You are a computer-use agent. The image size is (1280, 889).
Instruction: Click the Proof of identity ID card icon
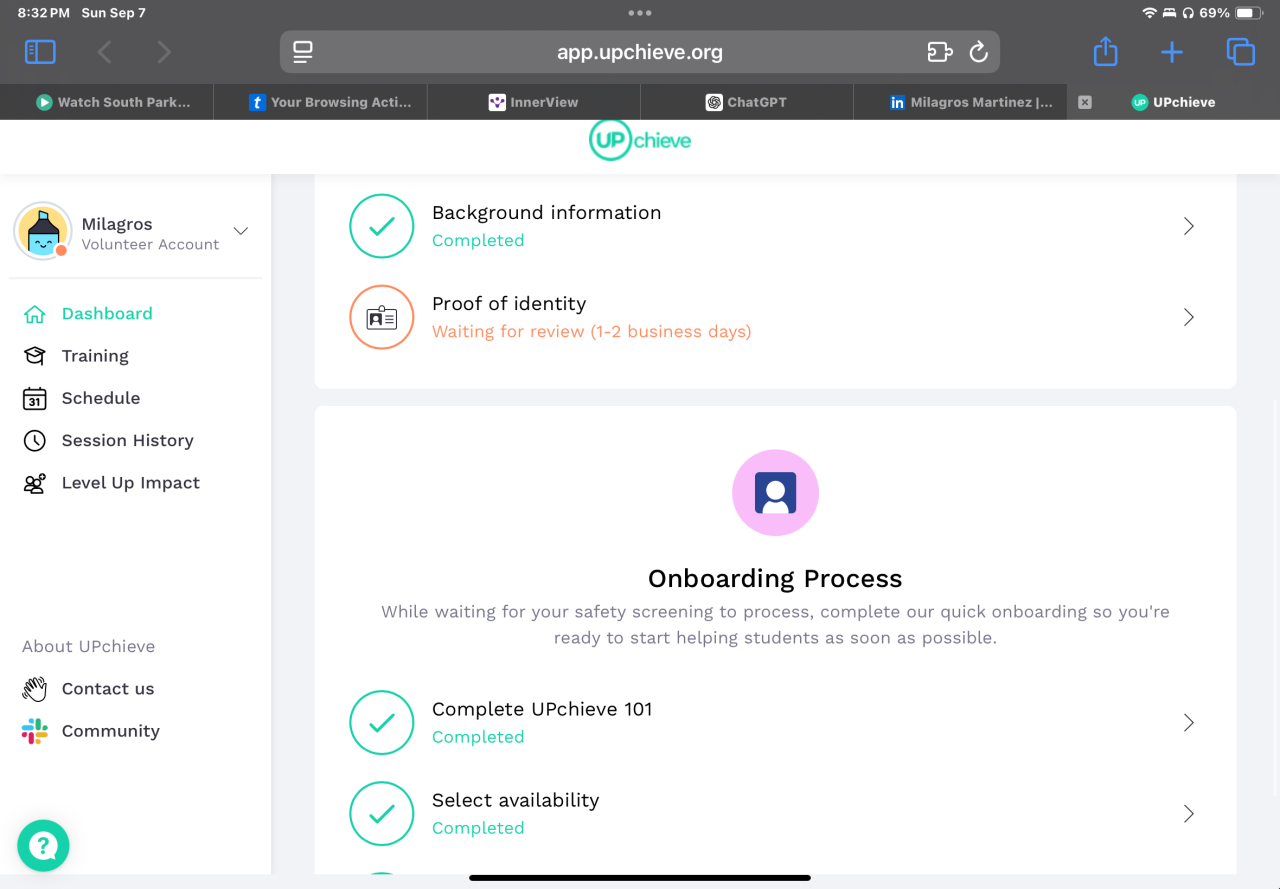(x=381, y=317)
